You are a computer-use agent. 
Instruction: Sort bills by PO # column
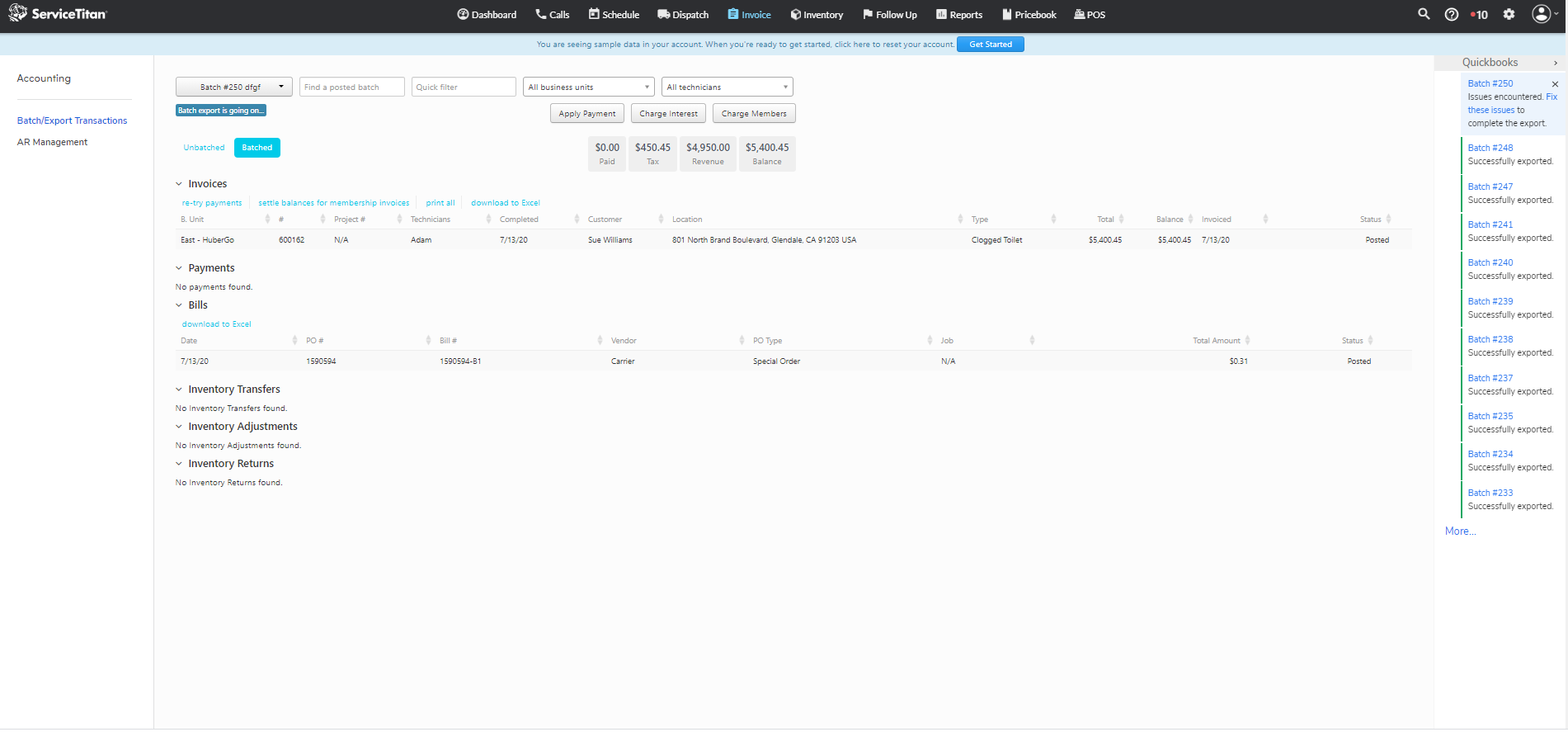(x=428, y=341)
